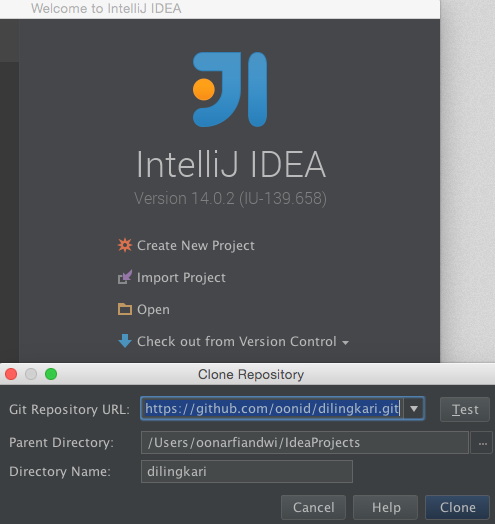The width and height of the screenshot is (495, 524).
Task: Browse parent directory with ellipsis button
Action: [x=482, y=443]
